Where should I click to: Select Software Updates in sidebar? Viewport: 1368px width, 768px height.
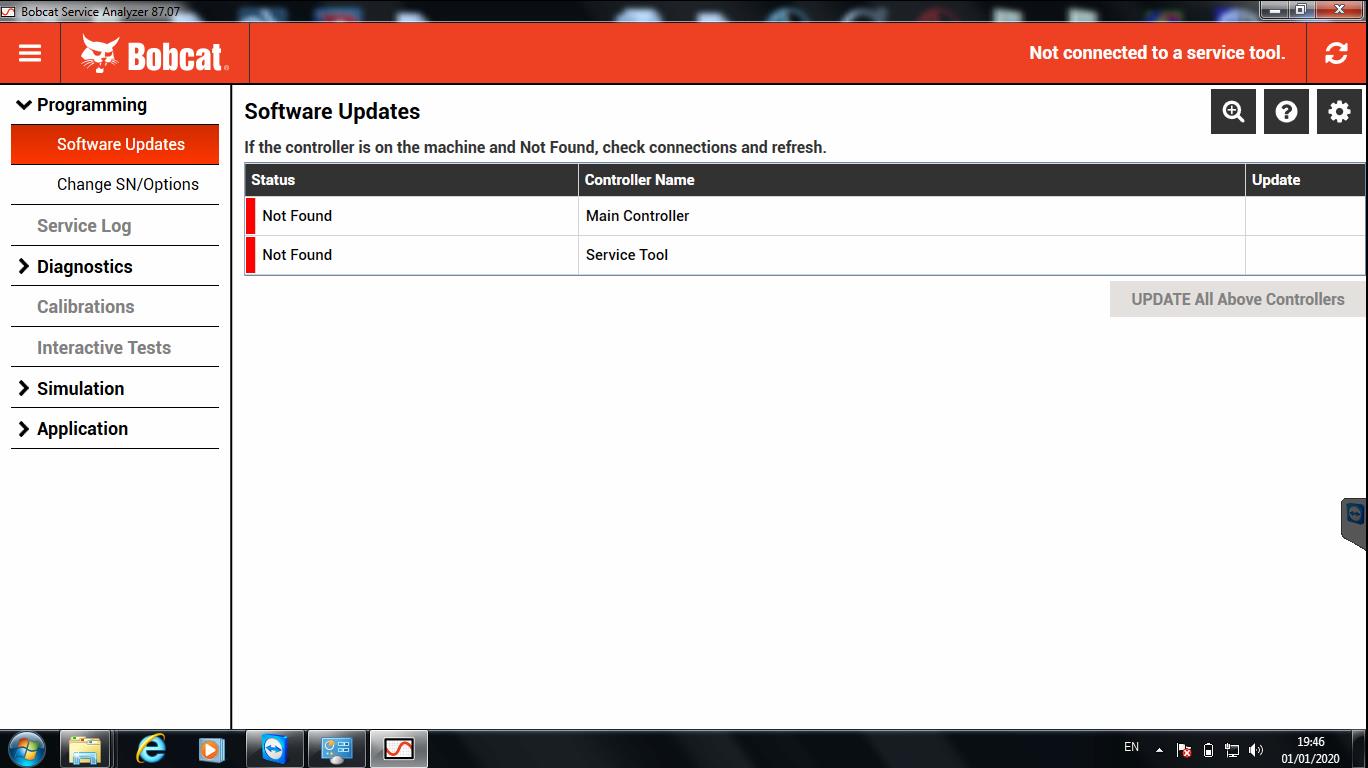115,144
